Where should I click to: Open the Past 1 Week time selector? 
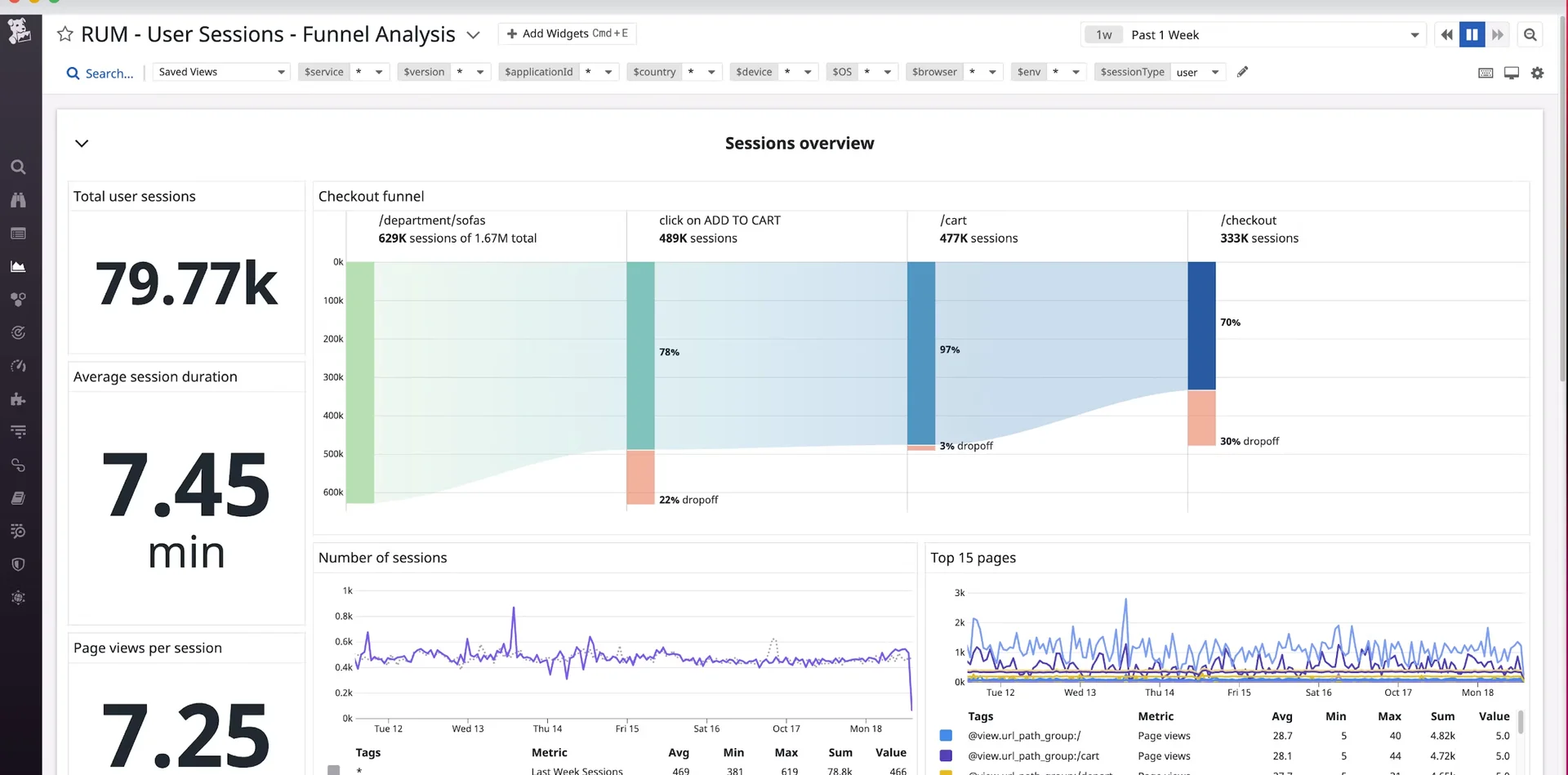(x=1252, y=34)
